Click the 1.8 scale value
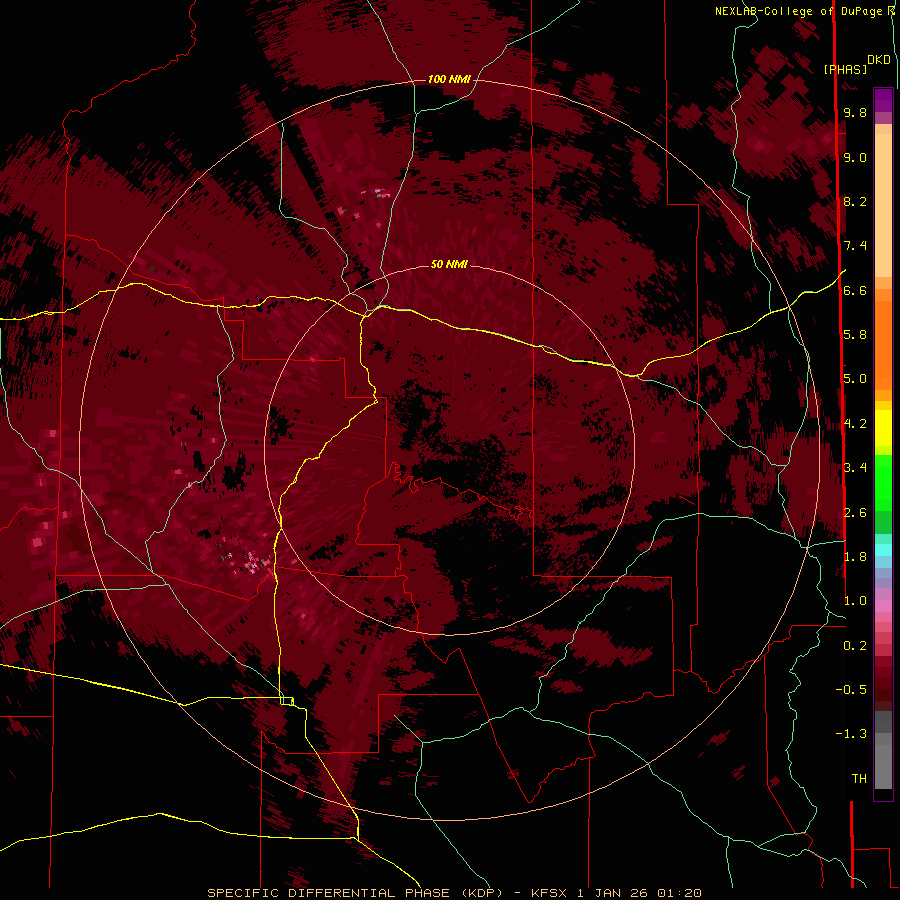 (855, 557)
